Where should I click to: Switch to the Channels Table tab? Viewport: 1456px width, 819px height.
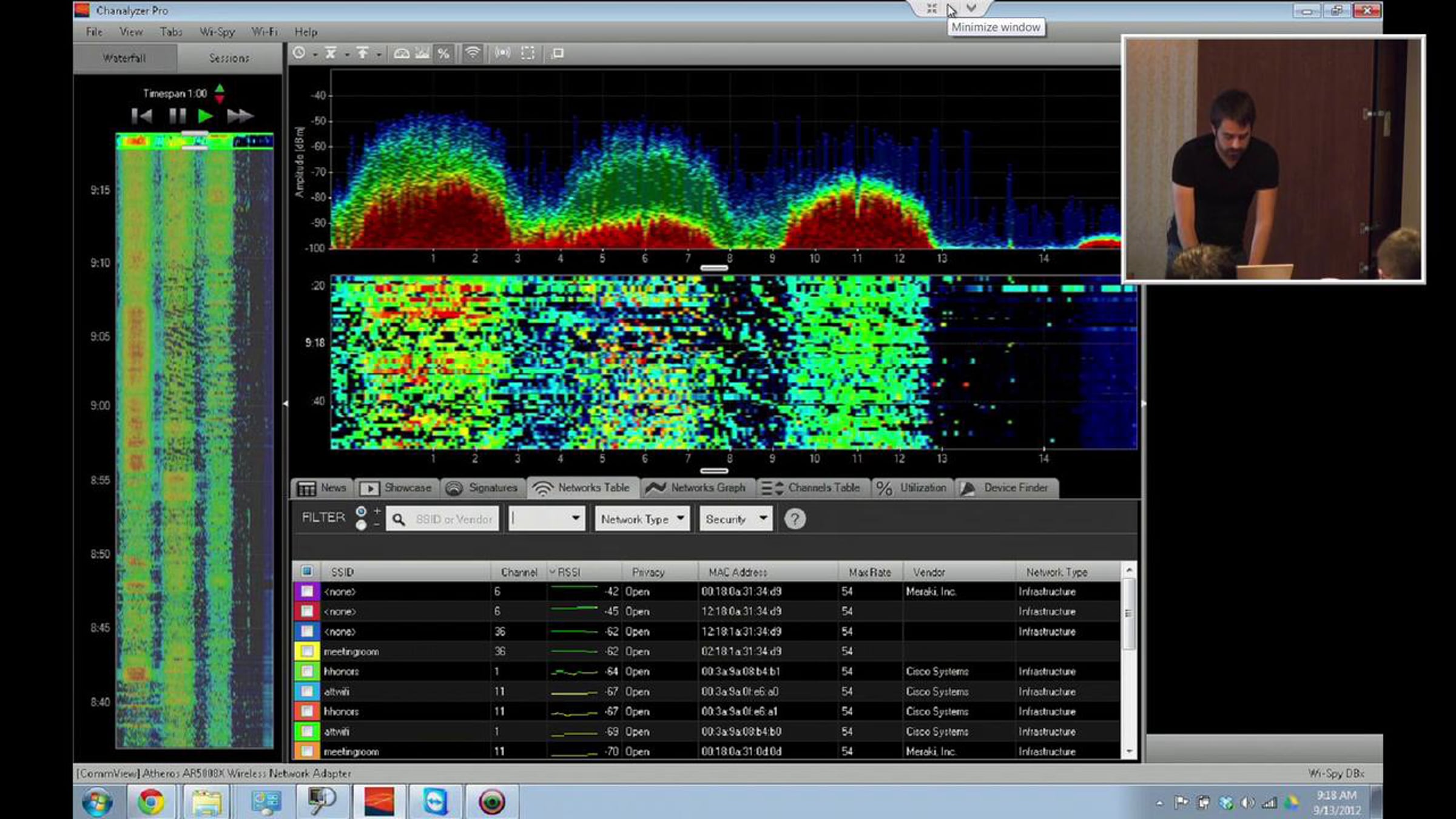coord(813,488)
